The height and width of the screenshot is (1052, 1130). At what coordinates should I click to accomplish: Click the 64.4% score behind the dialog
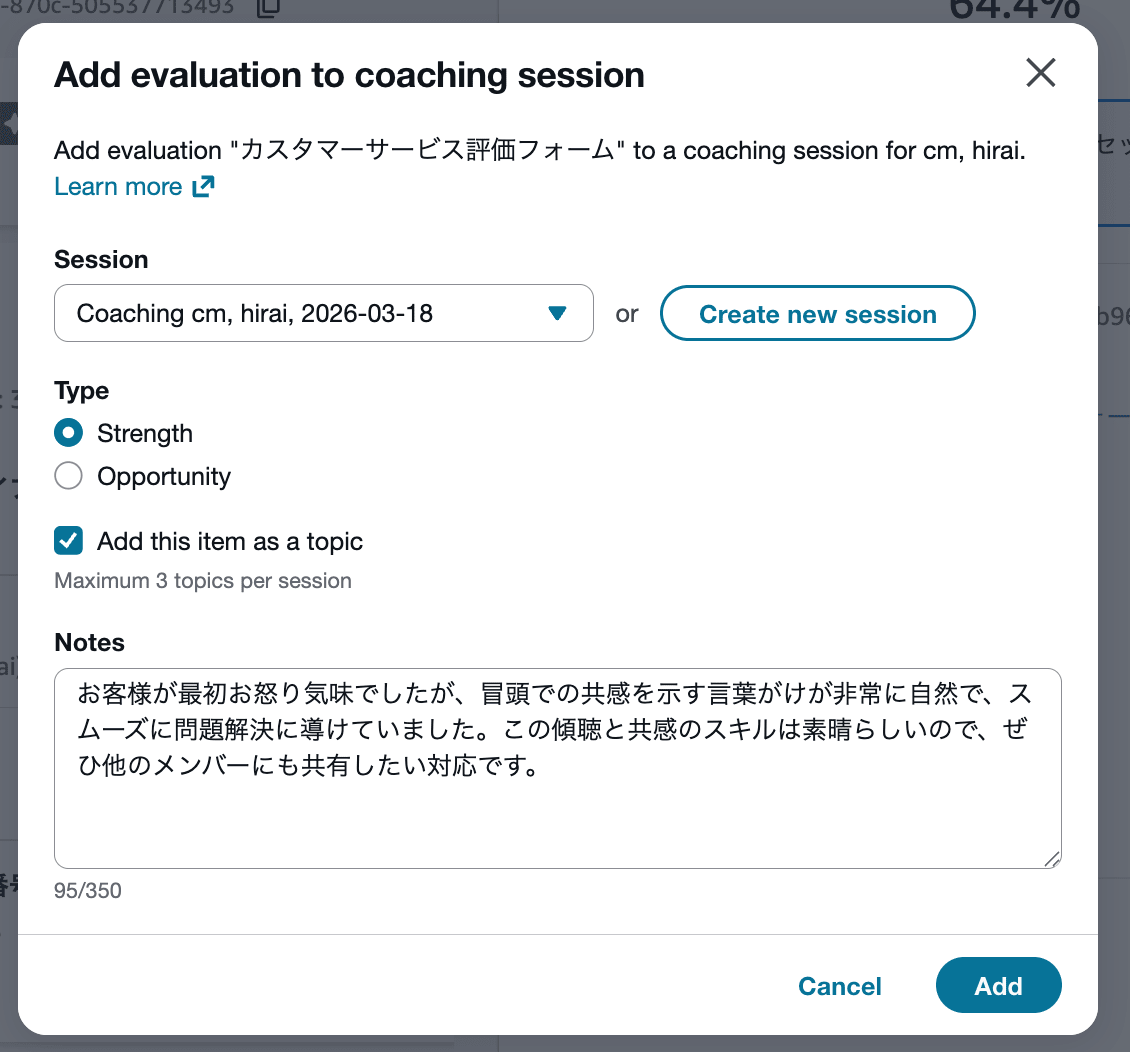[x=1013, y=10]
